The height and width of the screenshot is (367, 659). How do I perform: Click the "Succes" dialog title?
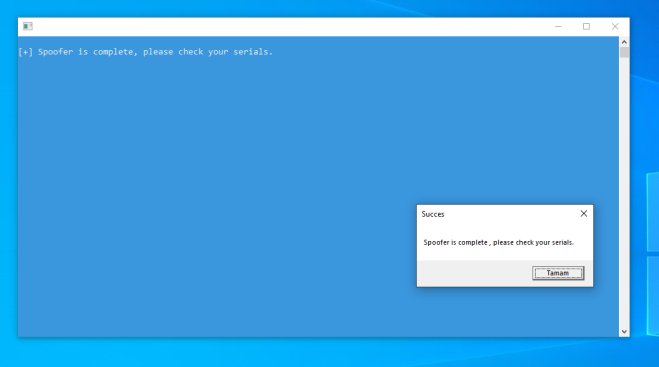click(433, 214)
